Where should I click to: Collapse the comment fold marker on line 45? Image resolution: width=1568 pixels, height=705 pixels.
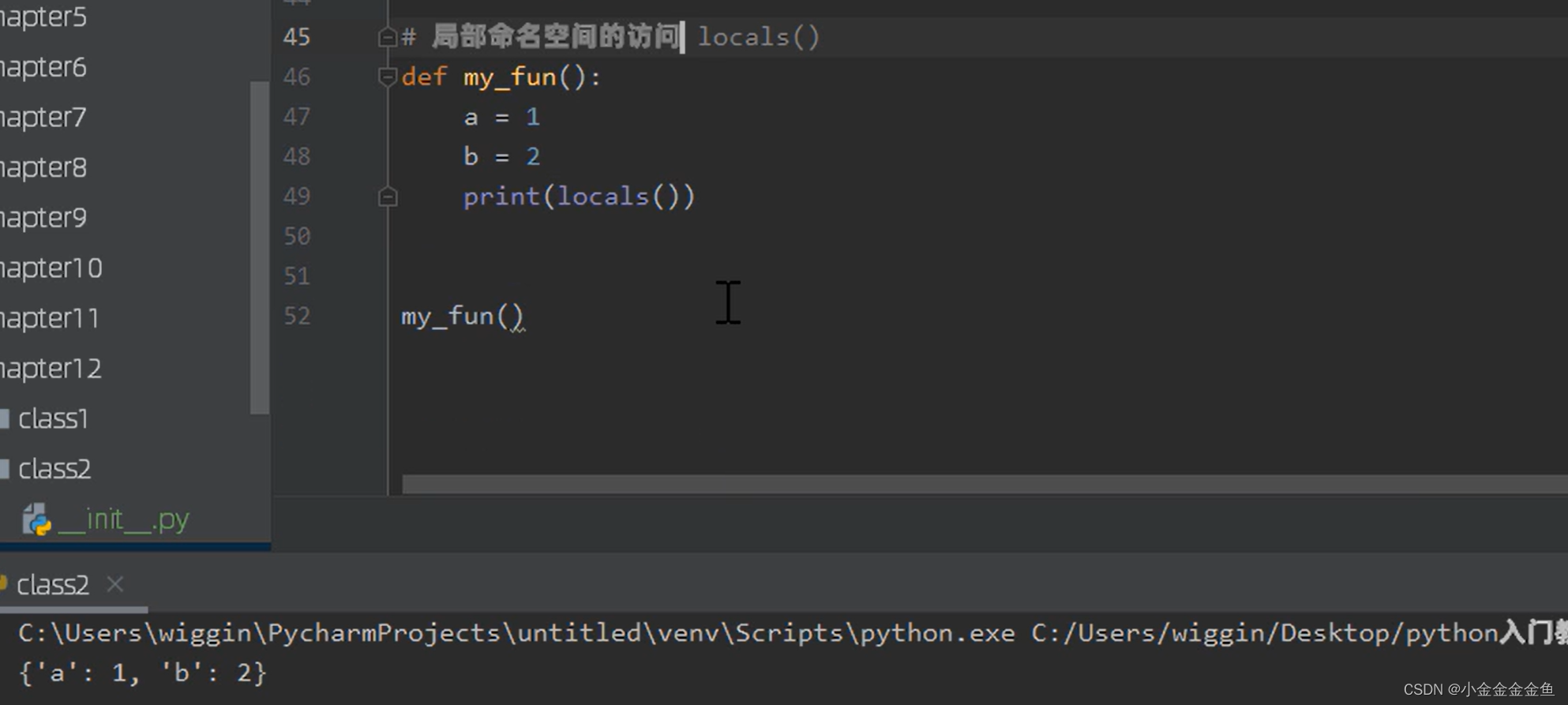pyautogui.click(x=387, y=37)
